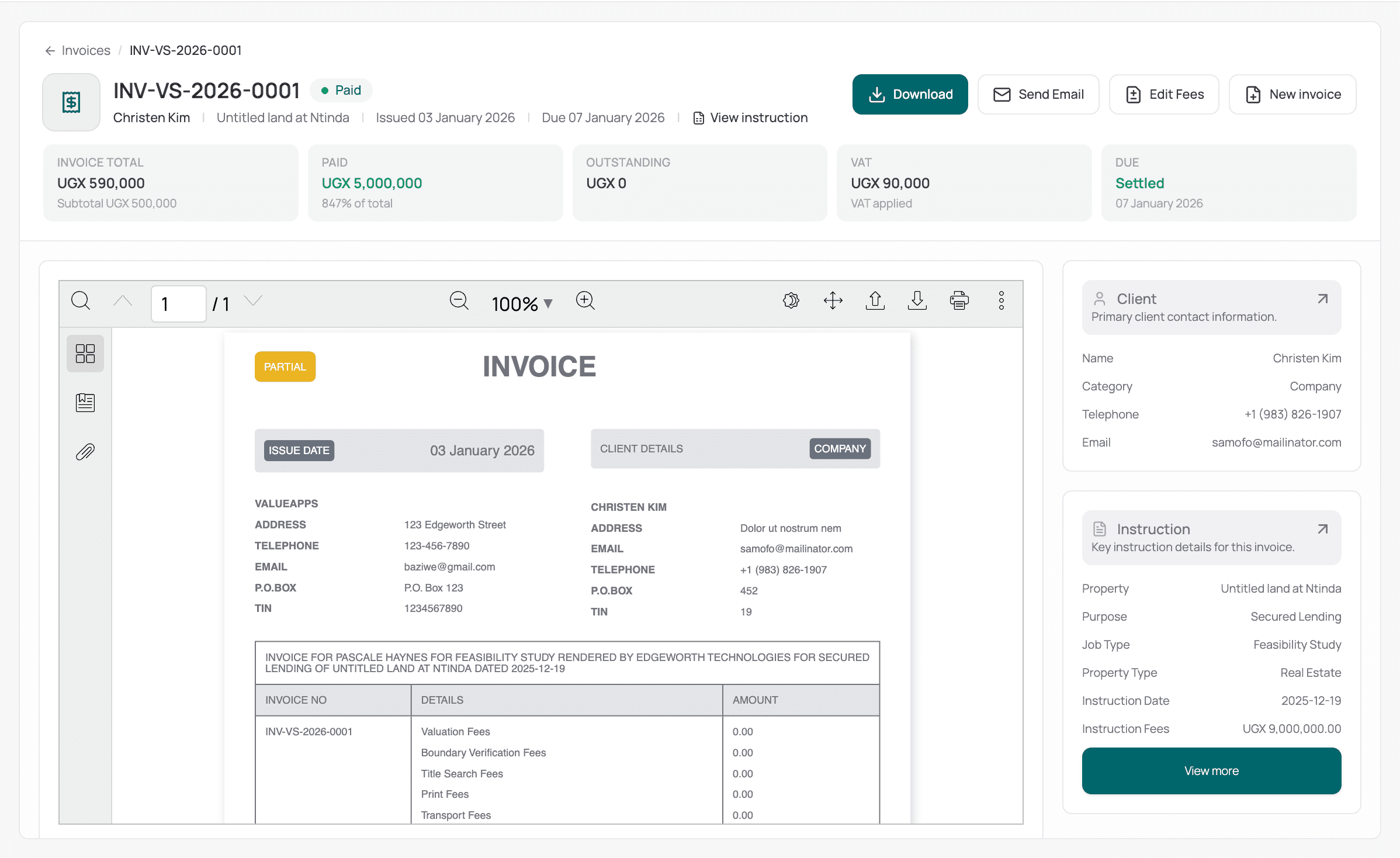The width and height of the screenshot is (1400, 858).
Task: Click the INV-VS-2026-0001 table cell
Action: pyautogui.click(x=309, y=732)
